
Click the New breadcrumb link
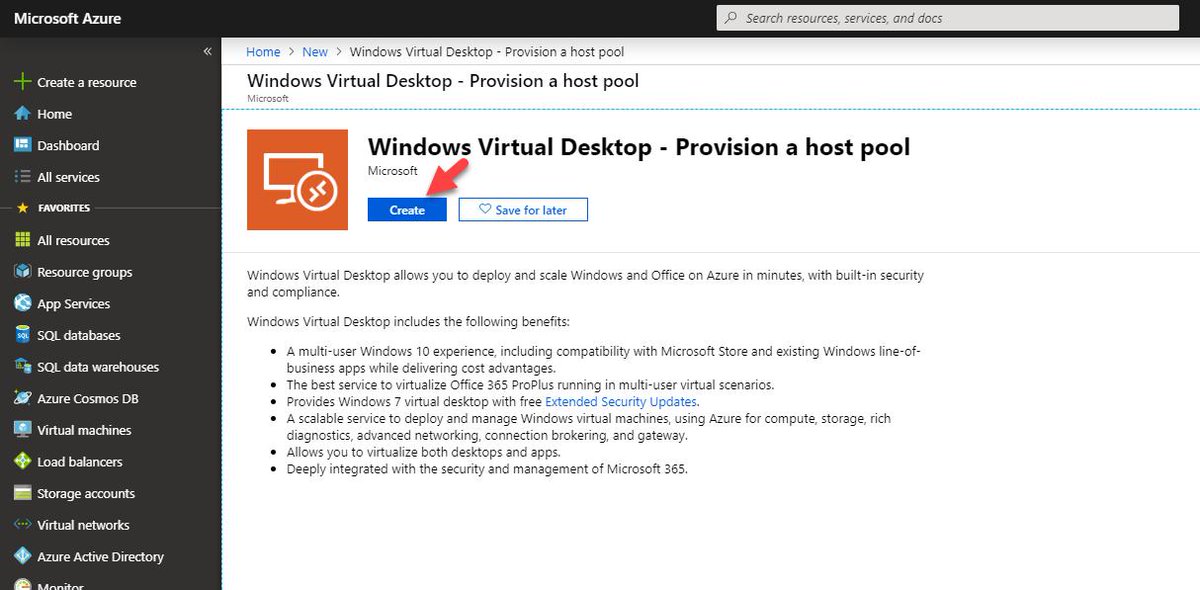[x=315, y=51]
